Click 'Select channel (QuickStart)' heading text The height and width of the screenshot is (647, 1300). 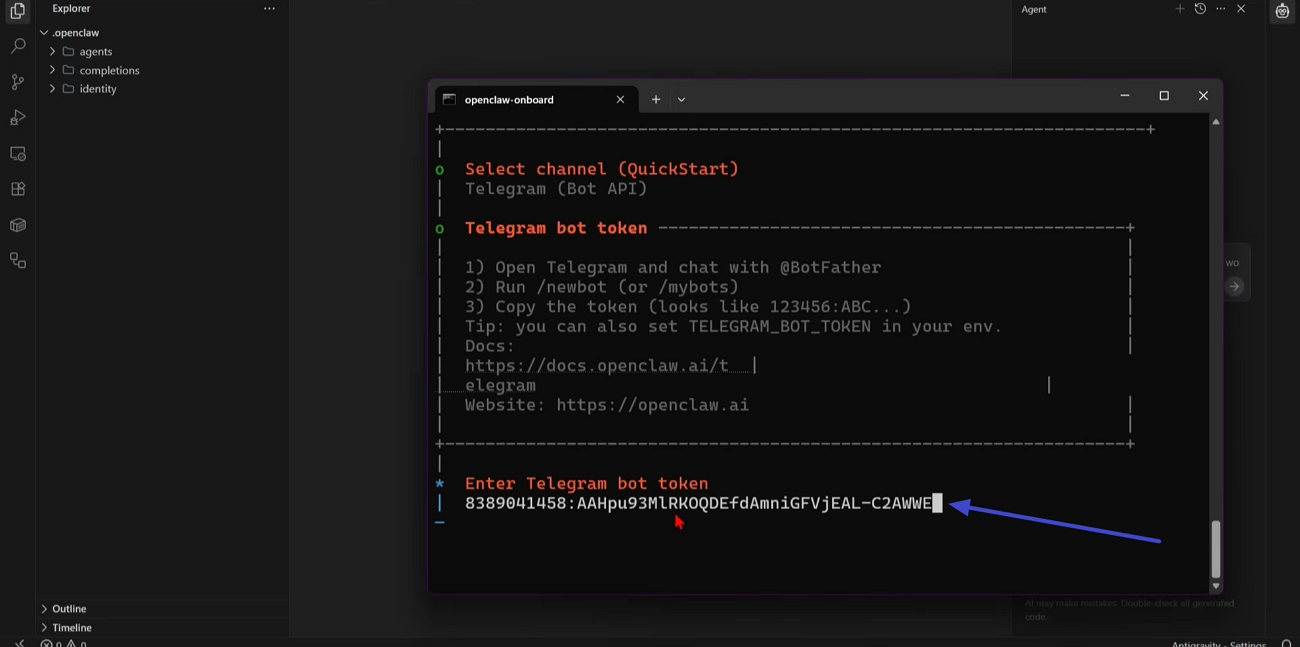[602, 169]
